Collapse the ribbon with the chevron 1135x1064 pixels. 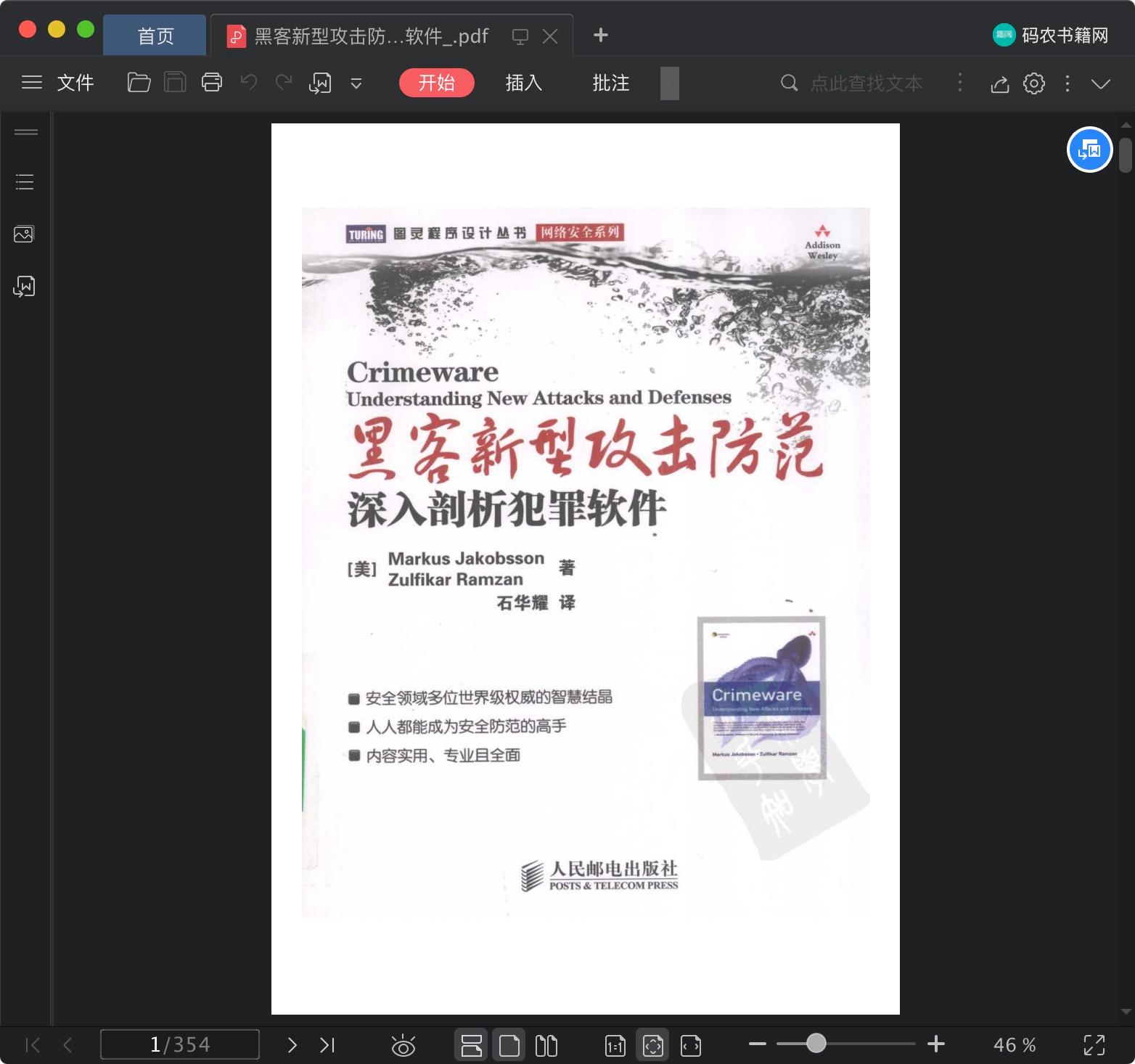[x=1101, y=83]
